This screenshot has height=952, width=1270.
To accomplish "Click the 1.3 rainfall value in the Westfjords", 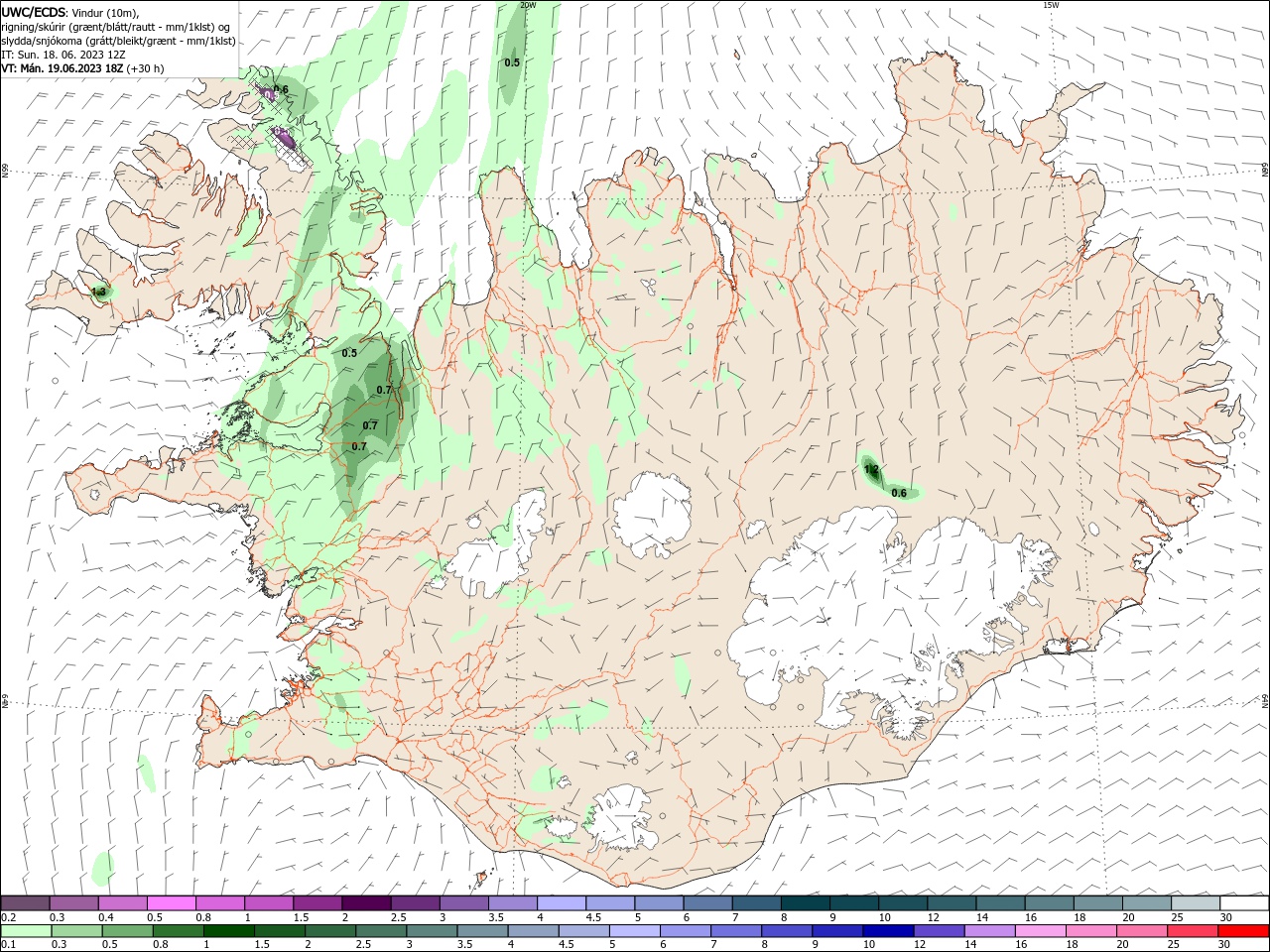I will click(x=98, y=292).
